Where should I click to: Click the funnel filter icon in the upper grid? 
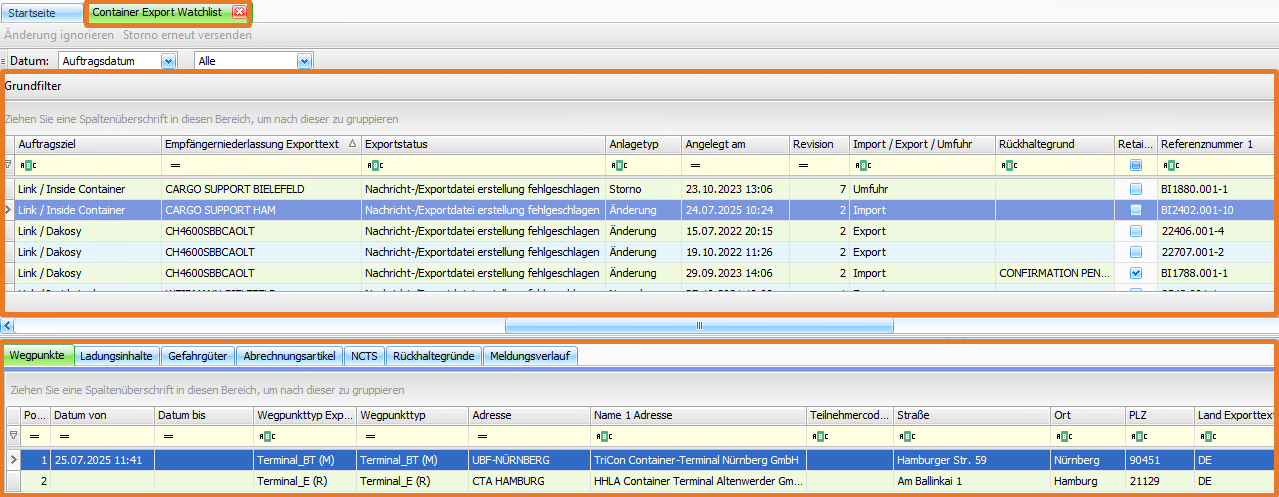pyautogui.click(x=8, y=165)
